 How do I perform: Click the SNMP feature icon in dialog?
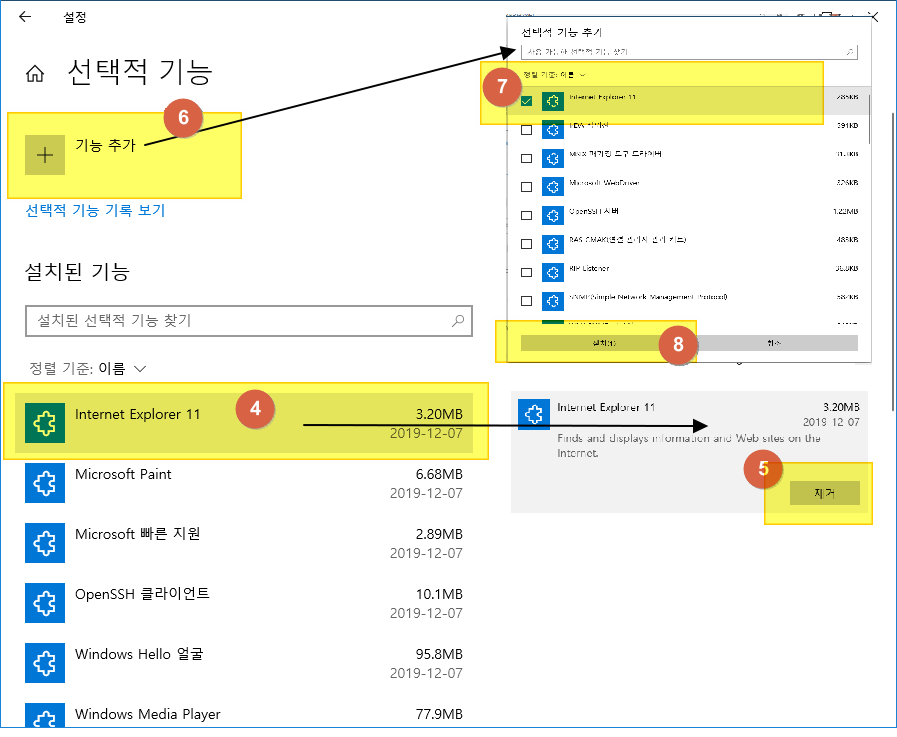click(553, 301)
